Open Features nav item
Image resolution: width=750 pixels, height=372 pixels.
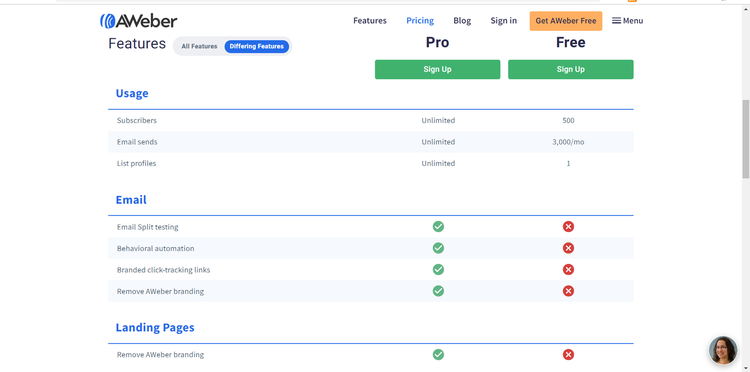pos(370,21)
